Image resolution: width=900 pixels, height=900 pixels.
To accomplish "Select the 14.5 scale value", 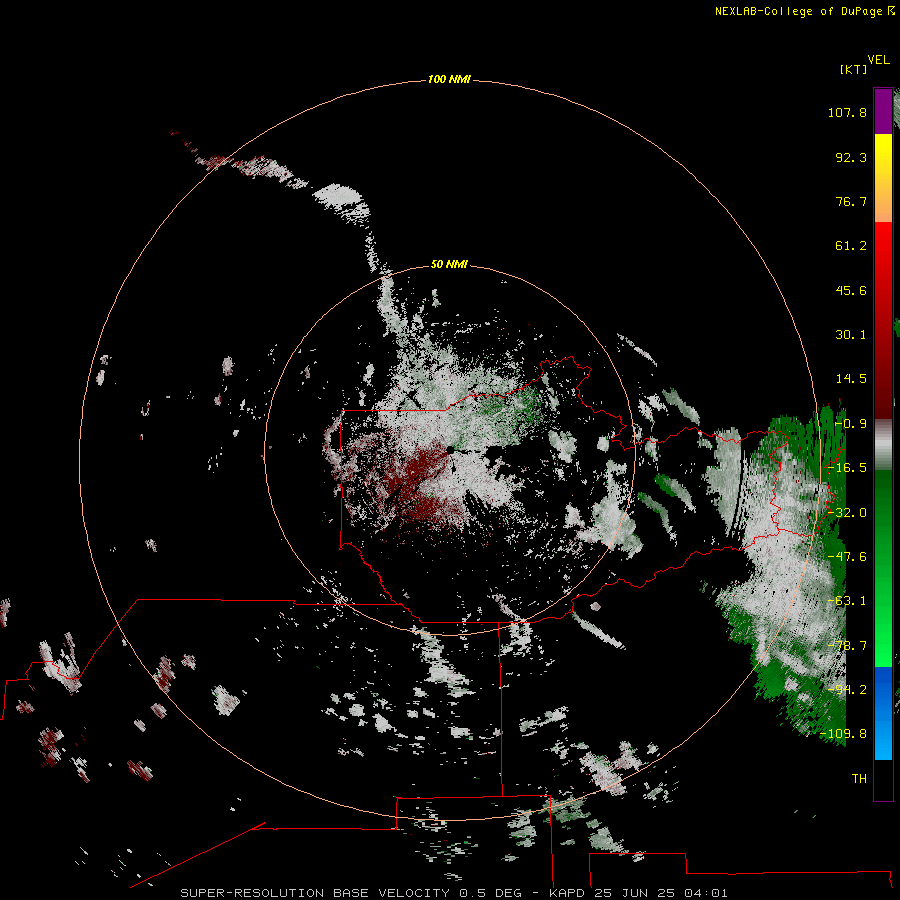I will (851, 379).
